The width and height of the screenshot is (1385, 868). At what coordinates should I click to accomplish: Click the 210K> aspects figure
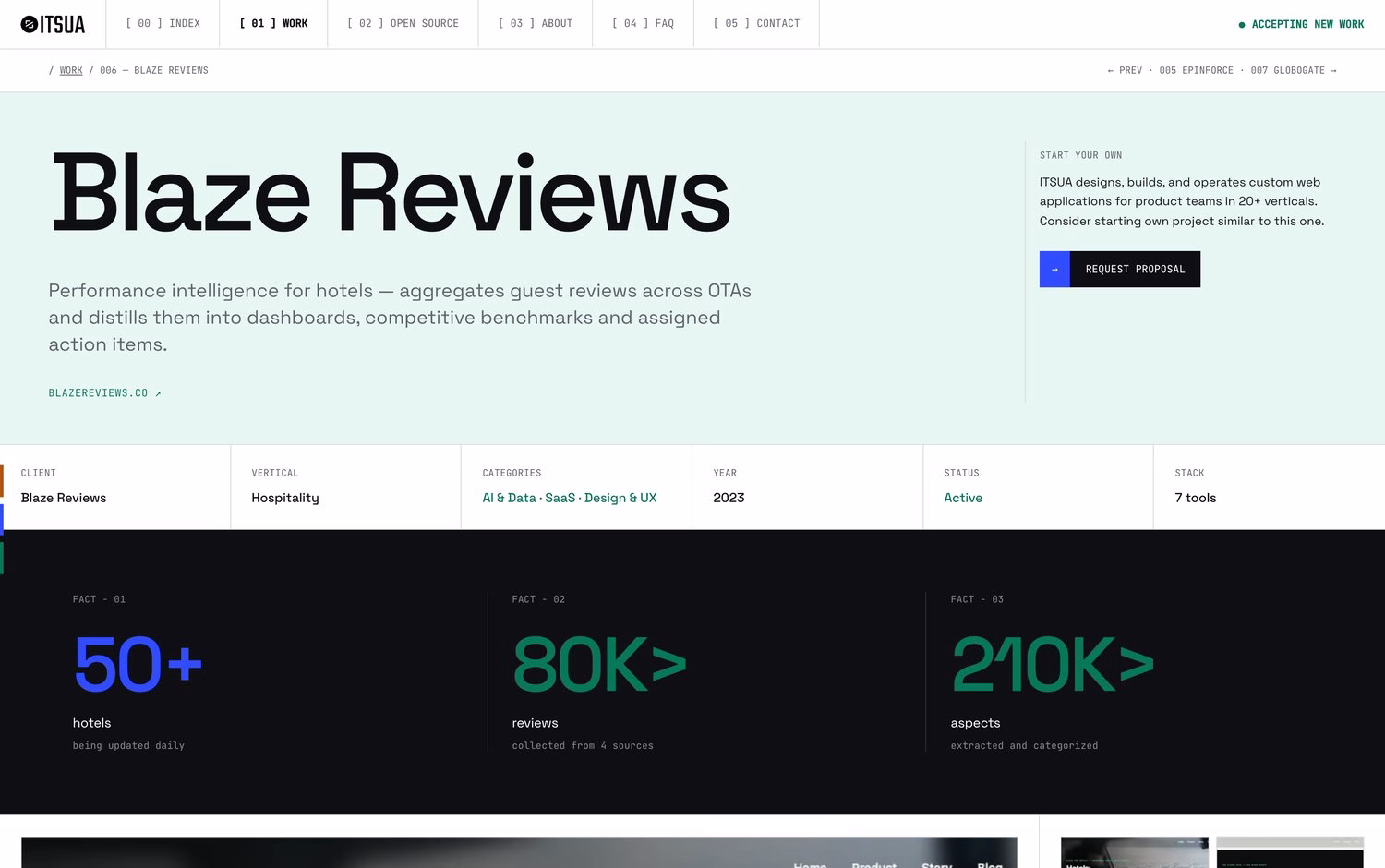coord(1053,664)
